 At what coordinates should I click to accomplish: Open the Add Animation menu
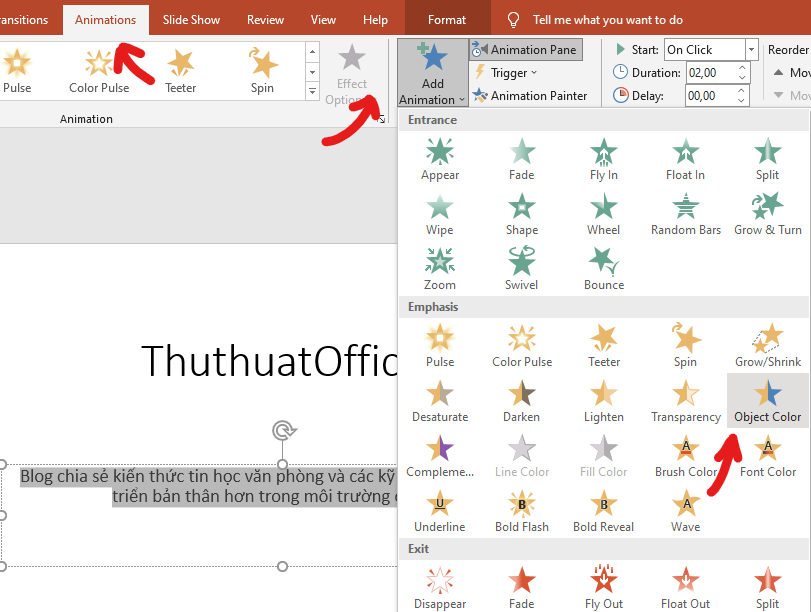pyautogui.click(x=431, y=72)
